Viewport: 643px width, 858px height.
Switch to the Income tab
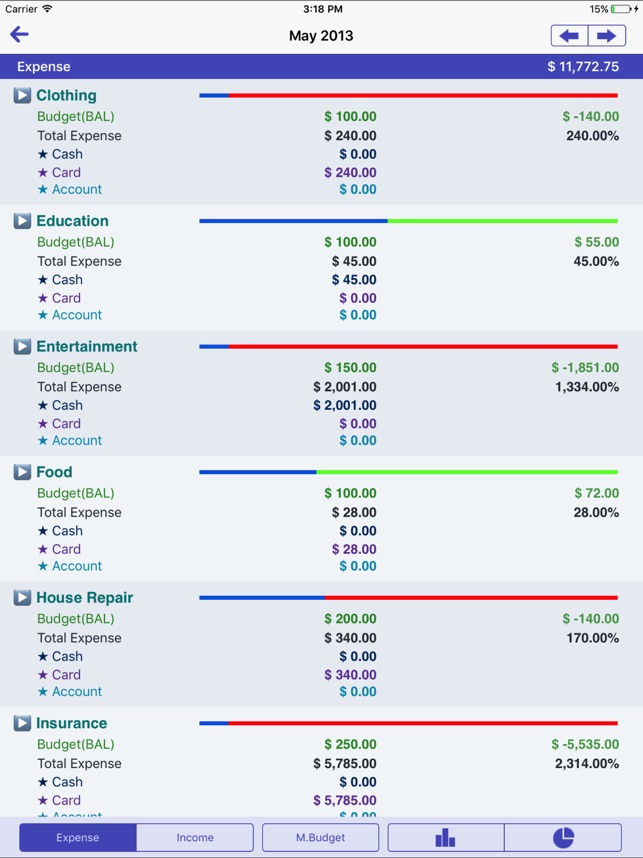195,838
